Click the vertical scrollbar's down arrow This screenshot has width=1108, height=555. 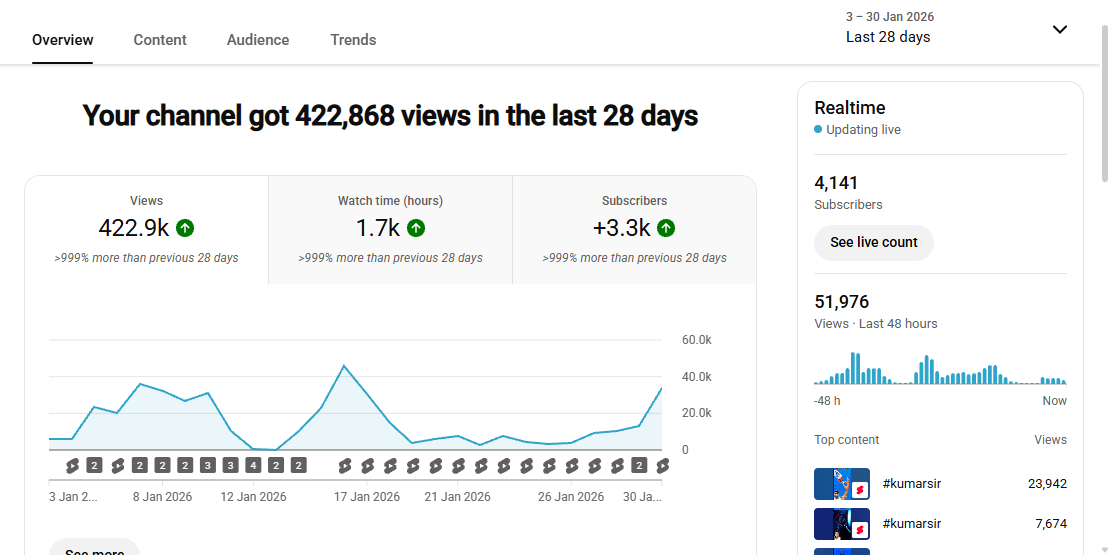(x=1103, y=549)
